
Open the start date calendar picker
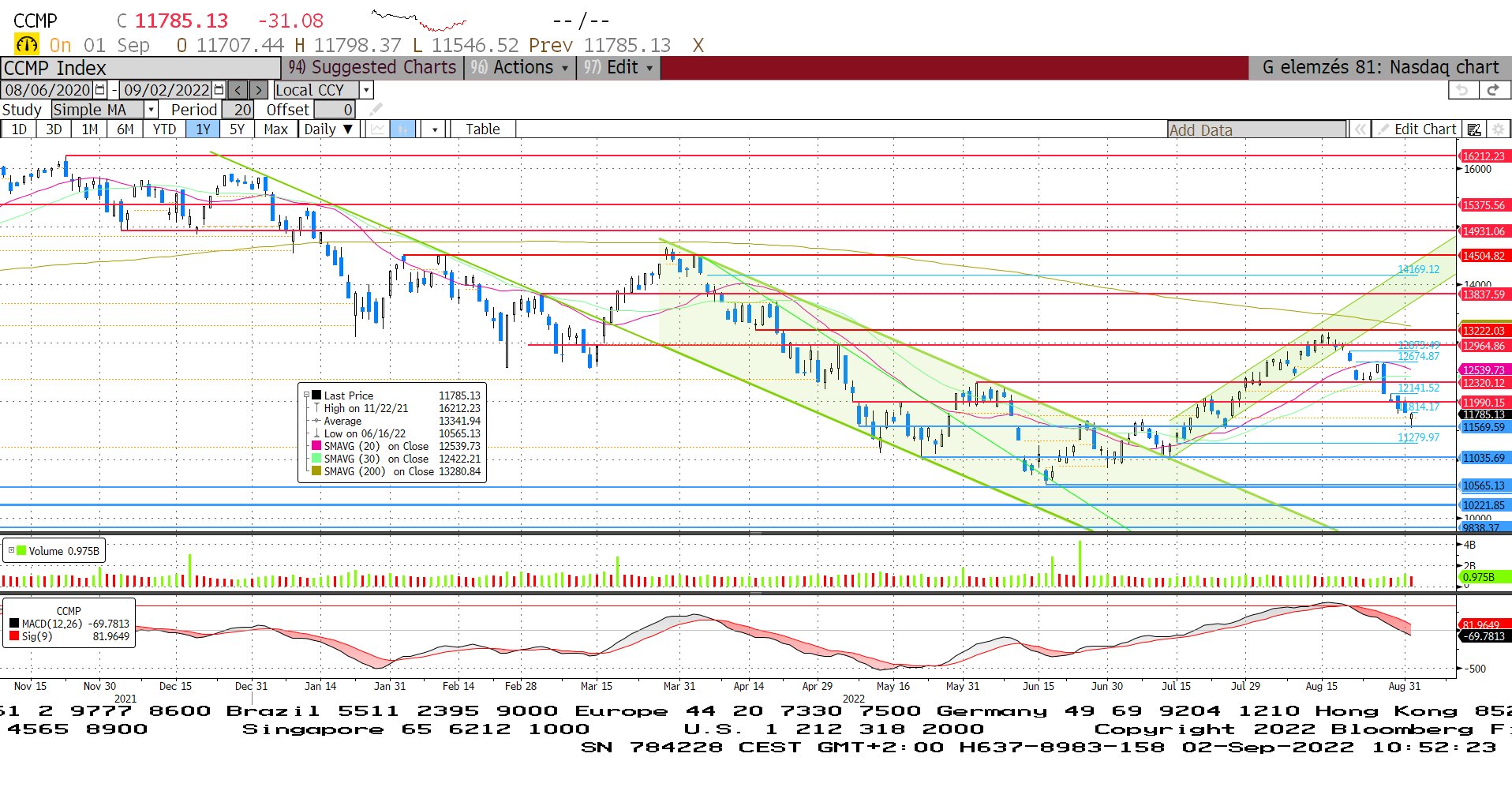tap(100, 90)
